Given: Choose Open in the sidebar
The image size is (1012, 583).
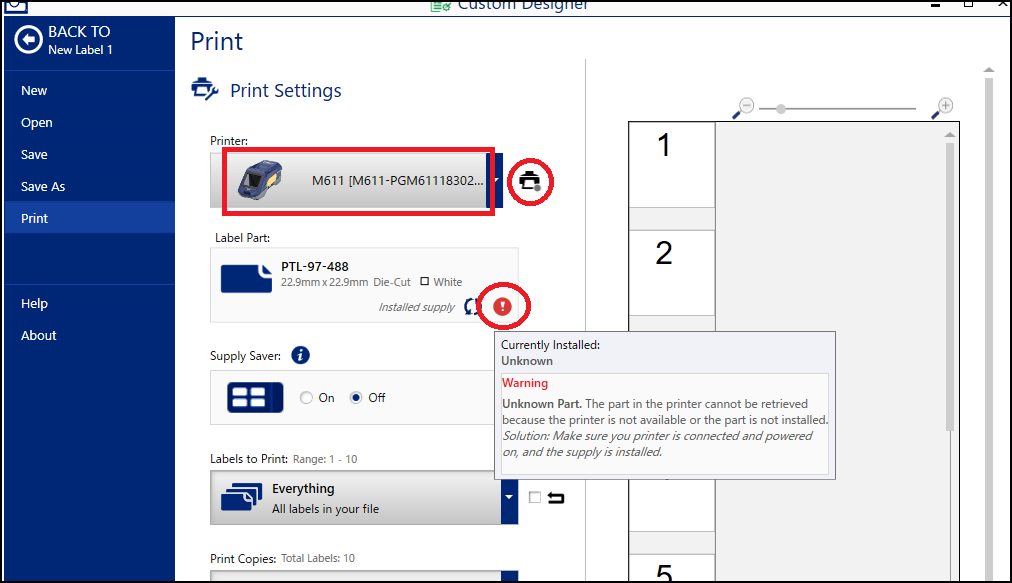Looking at the screenshot, I should [x=37, y=123].
